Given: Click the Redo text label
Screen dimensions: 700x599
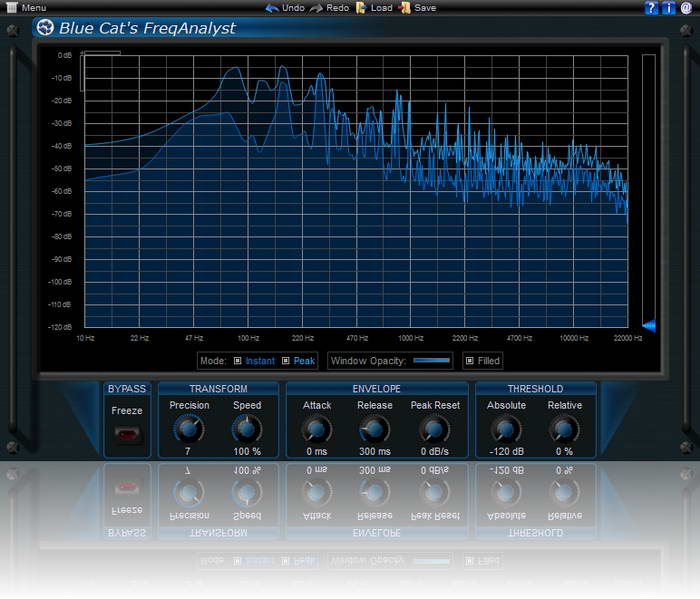Looking at the screenshot, I should pos(337,8).
